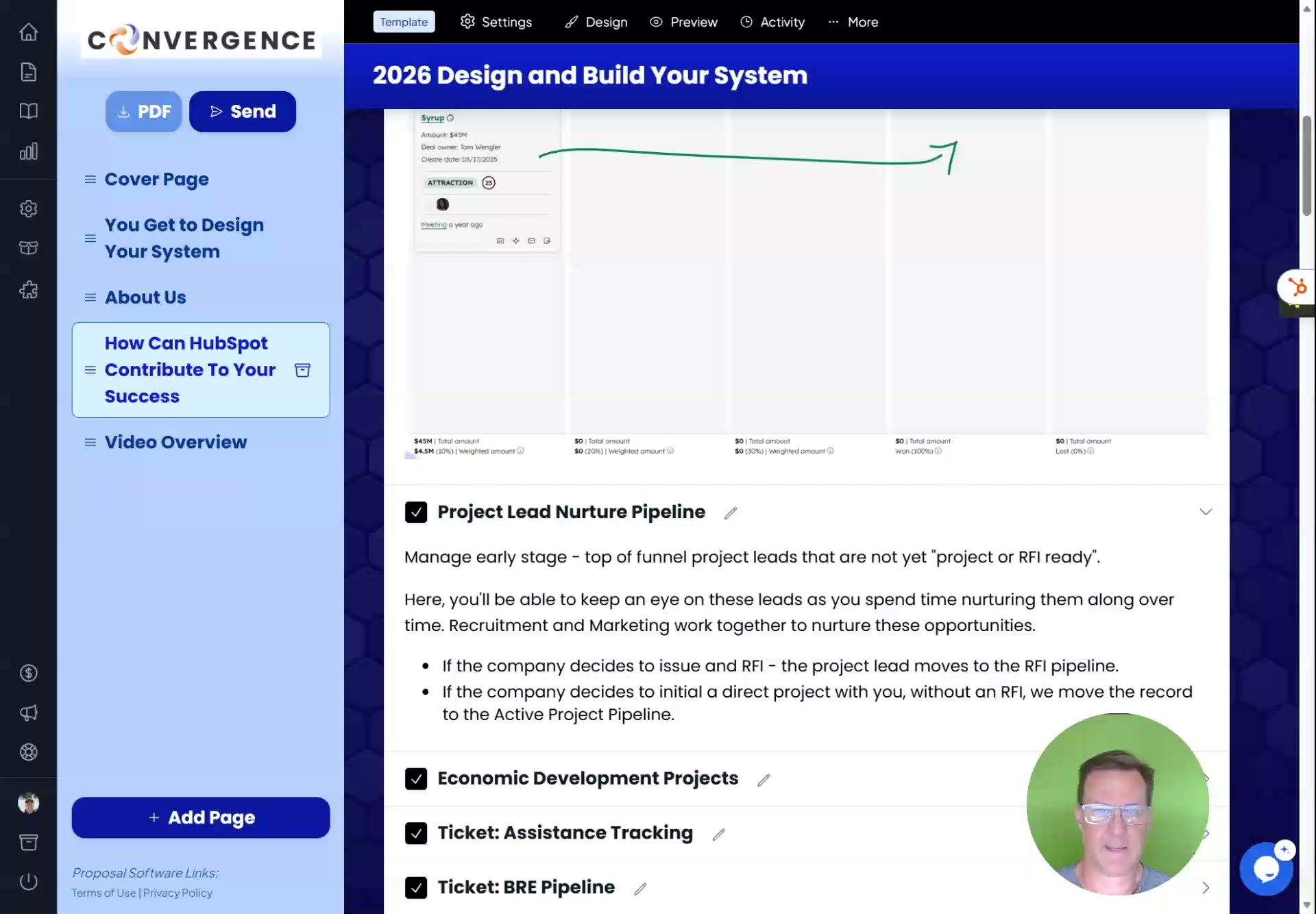The image size is (1316, 914).
Task: Click the Economic Development Projects heading
Action: [x=587, y=778]
